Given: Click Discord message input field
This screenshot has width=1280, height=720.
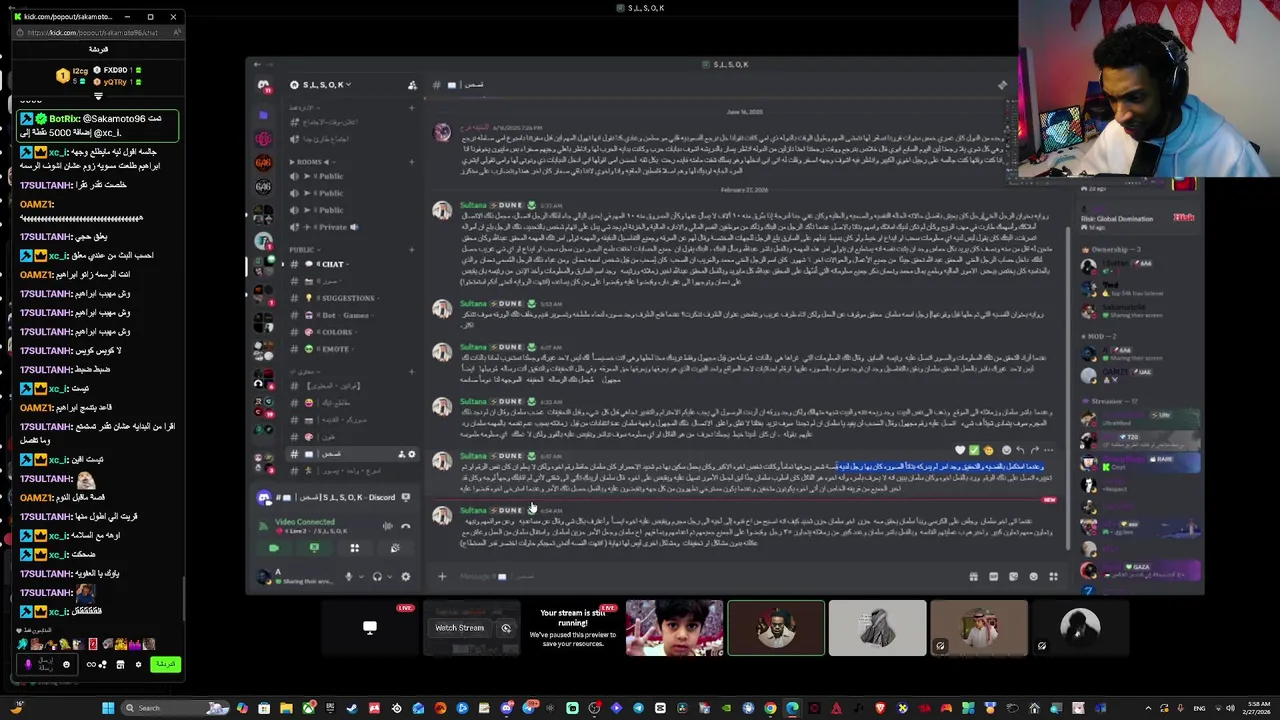Looking at the screenshot, I should pyautogui.click(x=700, y=576).
